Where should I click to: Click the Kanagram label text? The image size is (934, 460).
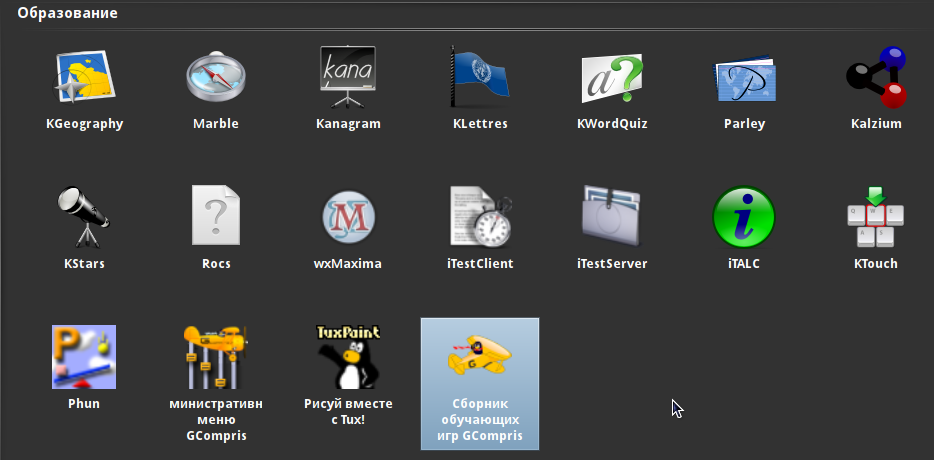click(x=348, y=125)
